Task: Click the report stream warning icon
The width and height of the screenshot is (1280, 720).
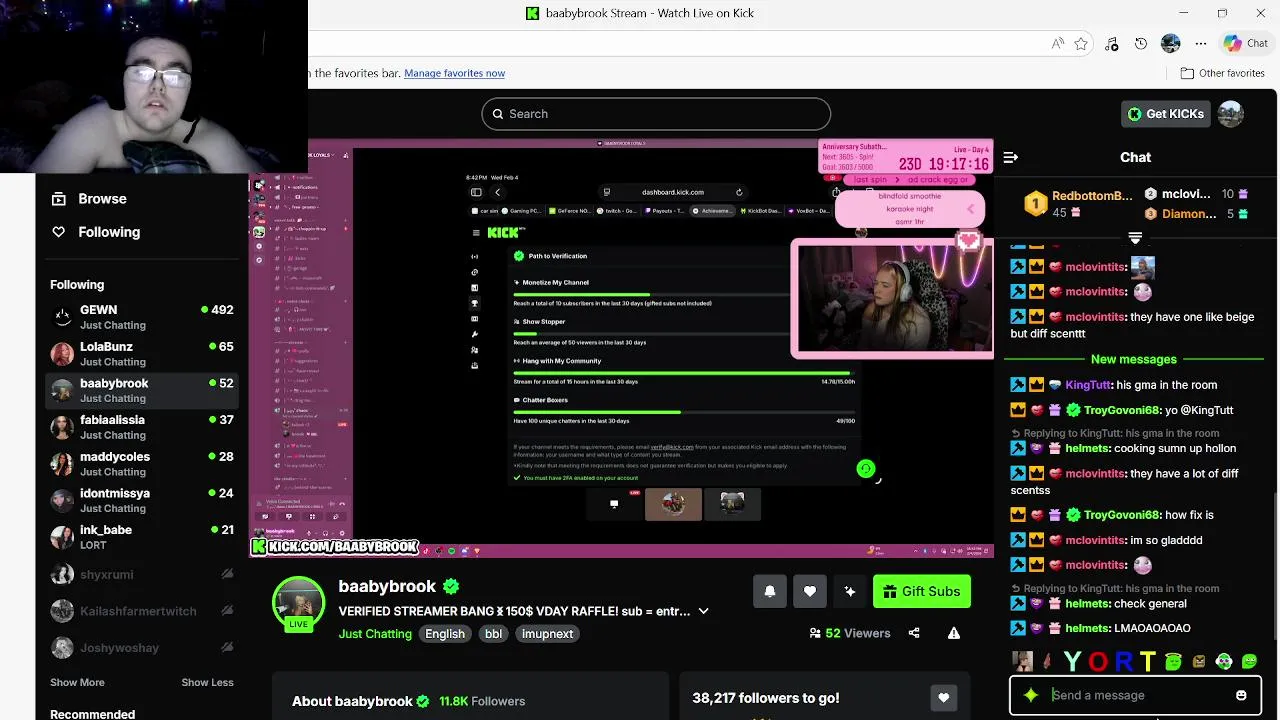Action: click(954, 633)
